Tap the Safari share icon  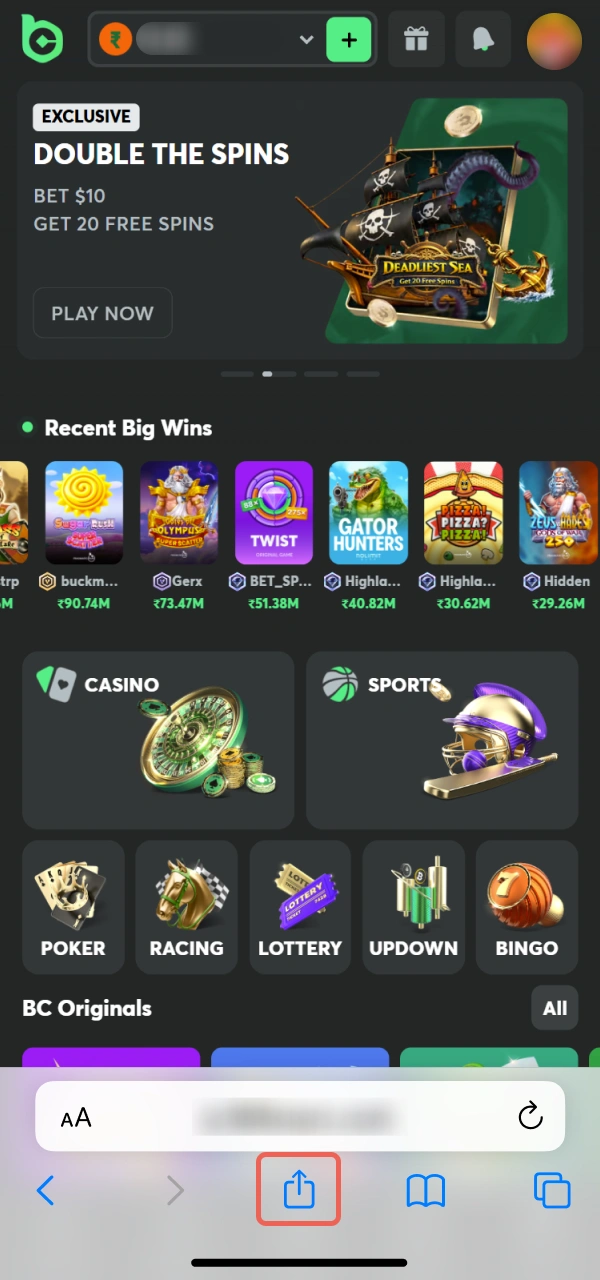pyautogui.click(x=299, y=1189)
